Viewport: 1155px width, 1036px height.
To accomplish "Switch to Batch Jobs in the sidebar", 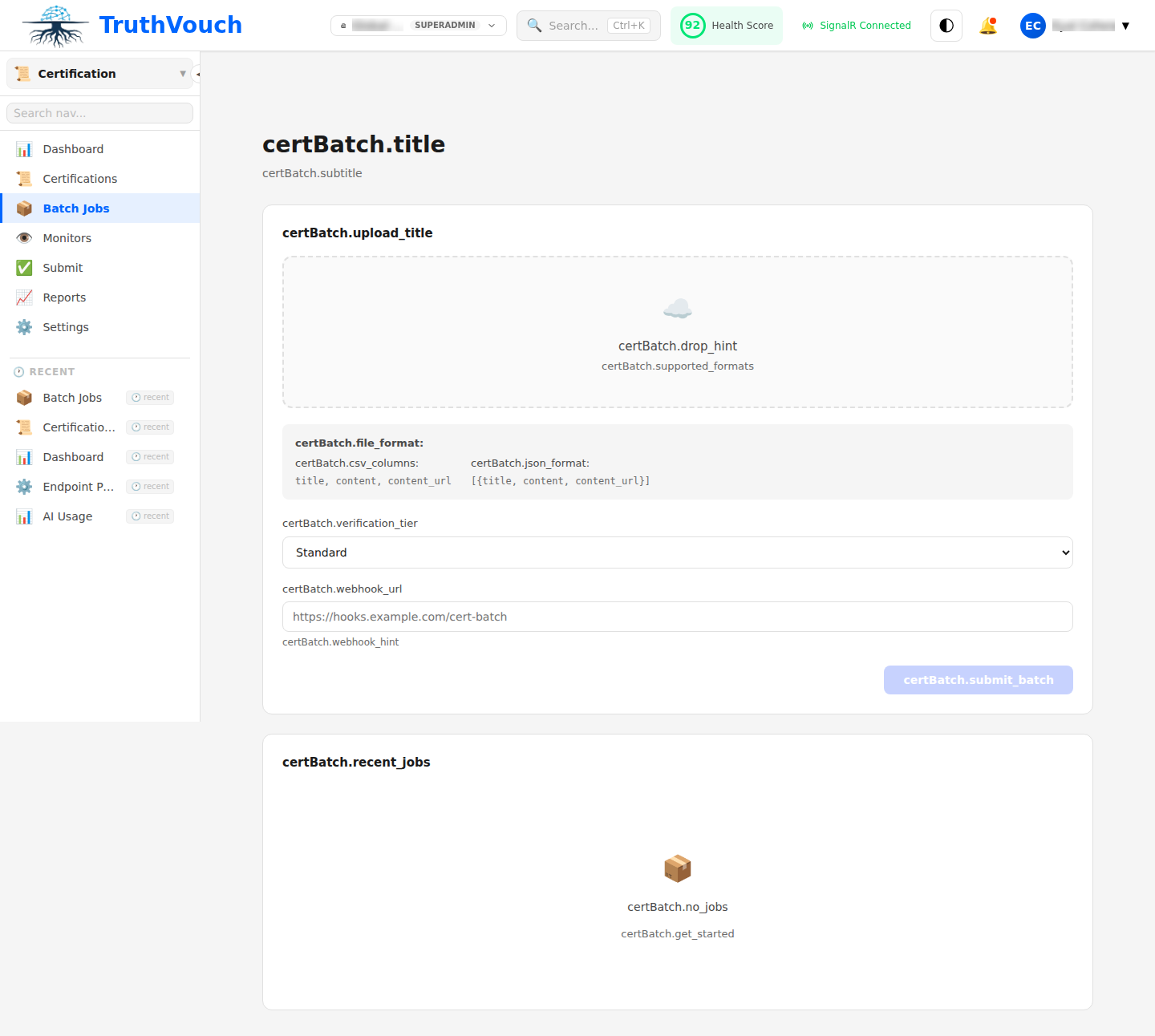I will [x=76, y=208].
